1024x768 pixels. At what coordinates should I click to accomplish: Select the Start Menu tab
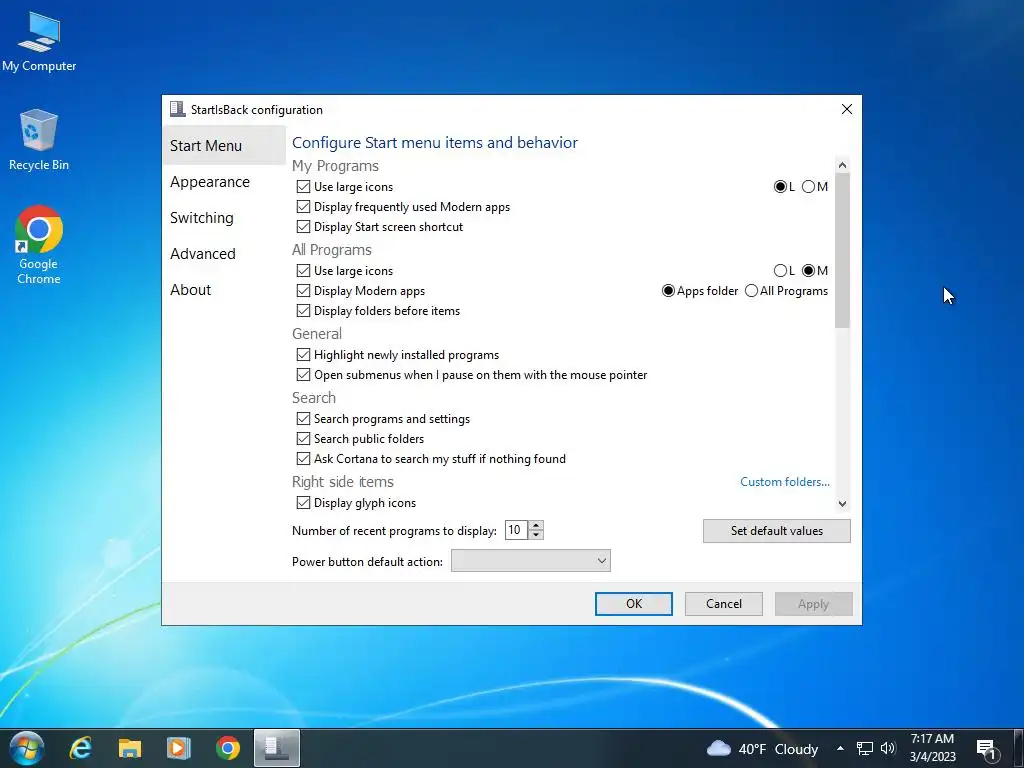pyautogui.click(x=224, y=146)
